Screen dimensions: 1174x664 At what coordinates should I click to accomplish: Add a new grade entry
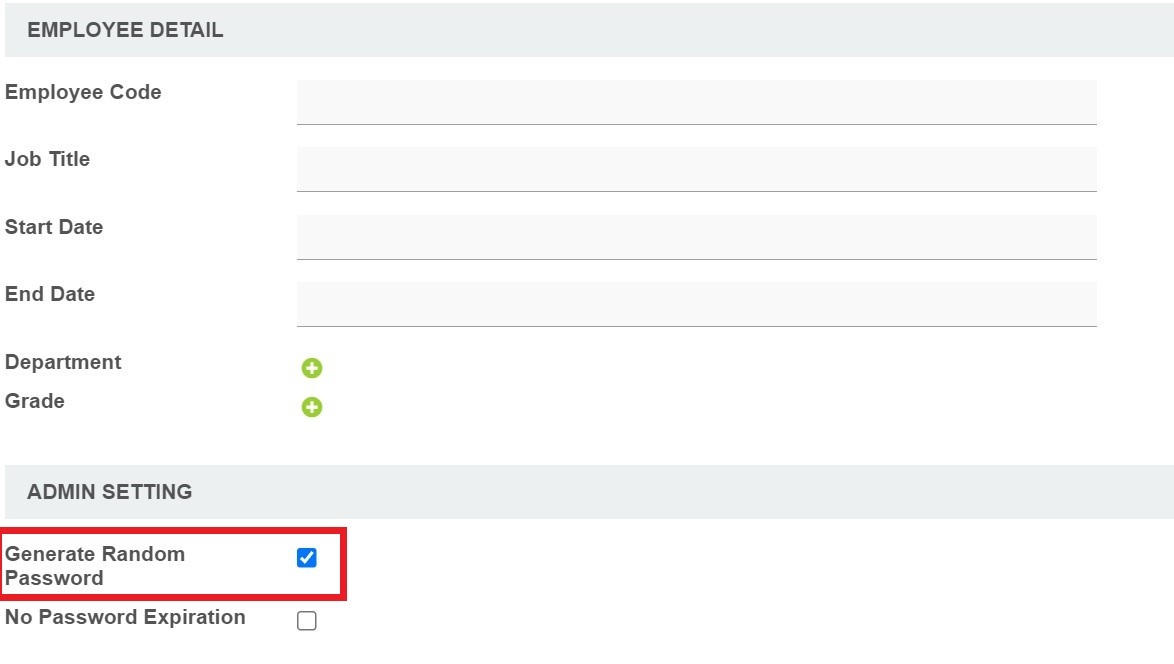pyautogui.click(x=312, y=407)
